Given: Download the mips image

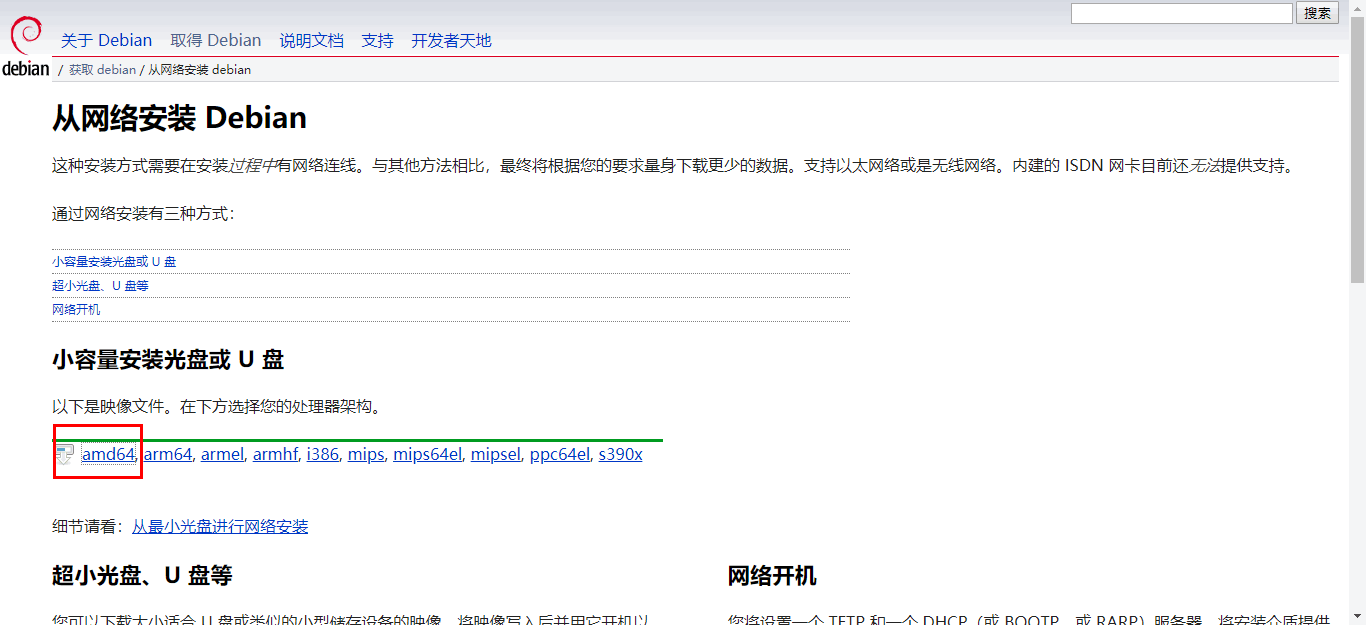Looking at the screenshot, I should click(366, 454).
